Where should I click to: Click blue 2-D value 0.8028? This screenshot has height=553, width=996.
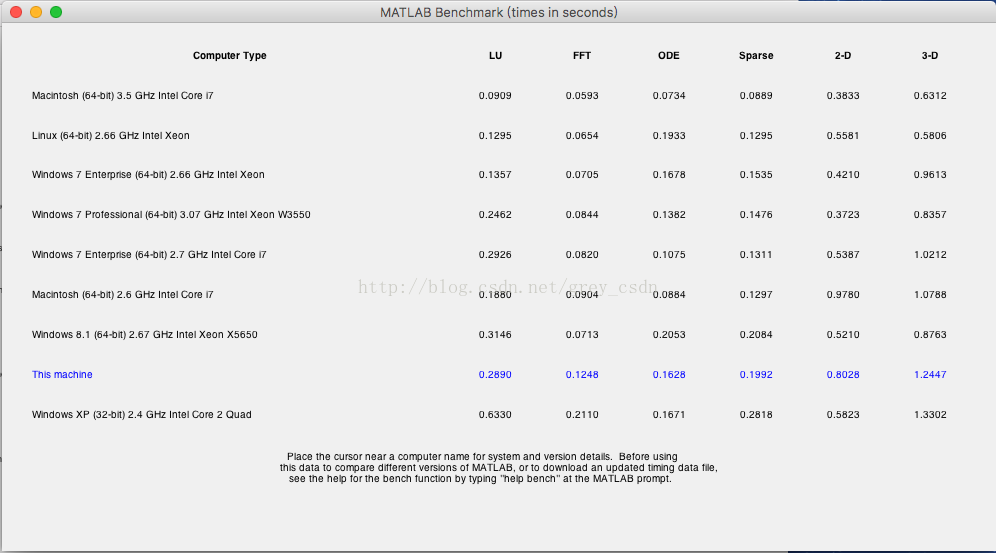click(x=843, y=375)
